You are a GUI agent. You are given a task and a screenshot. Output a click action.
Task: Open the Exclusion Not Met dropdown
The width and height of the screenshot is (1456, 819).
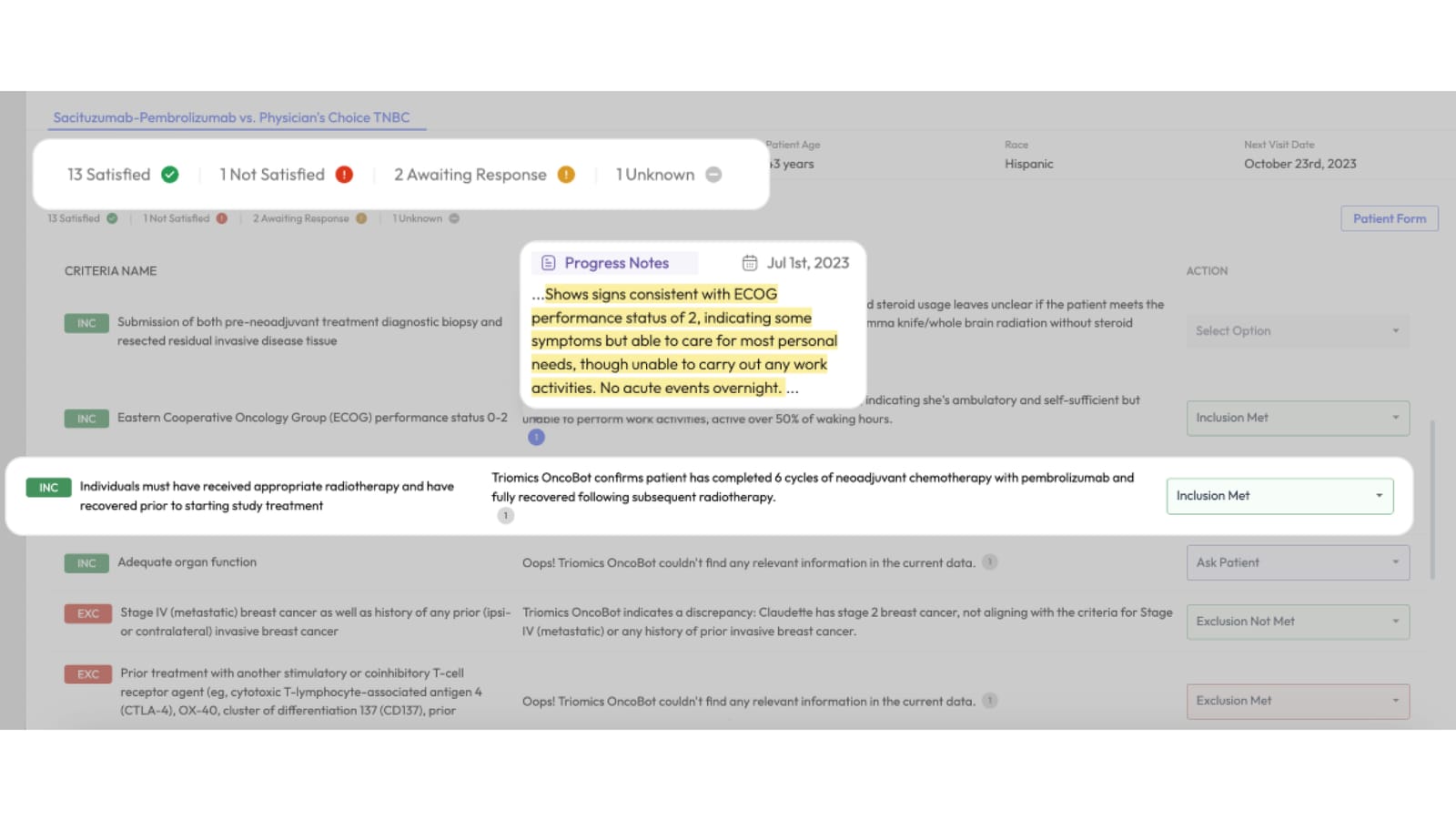click(x=1297, y=622)
